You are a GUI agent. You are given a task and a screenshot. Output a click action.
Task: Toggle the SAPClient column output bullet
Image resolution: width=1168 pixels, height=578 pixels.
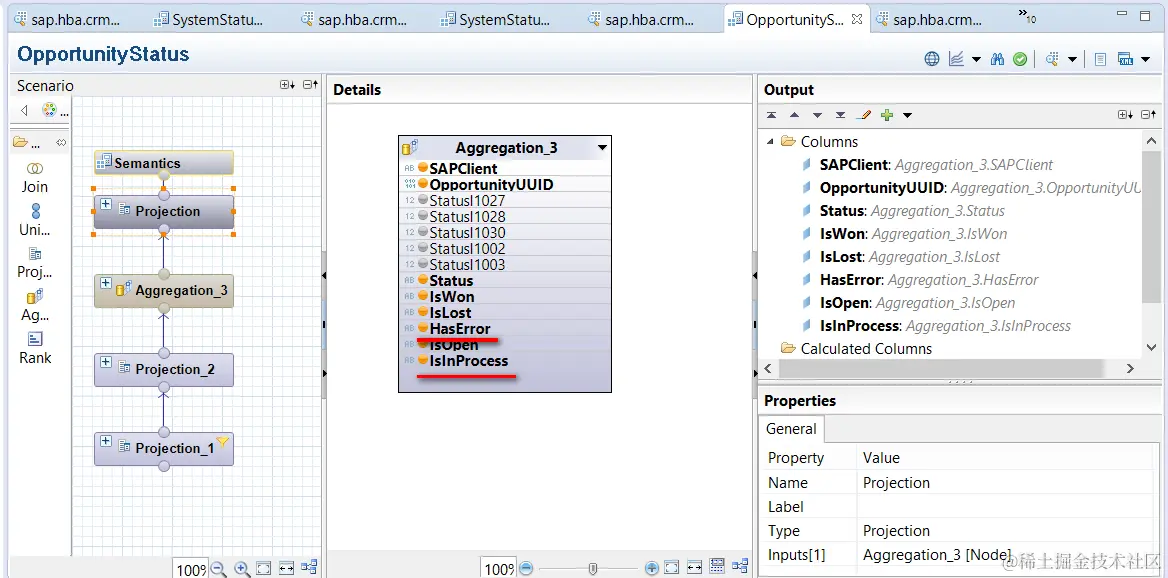(422, 168)
